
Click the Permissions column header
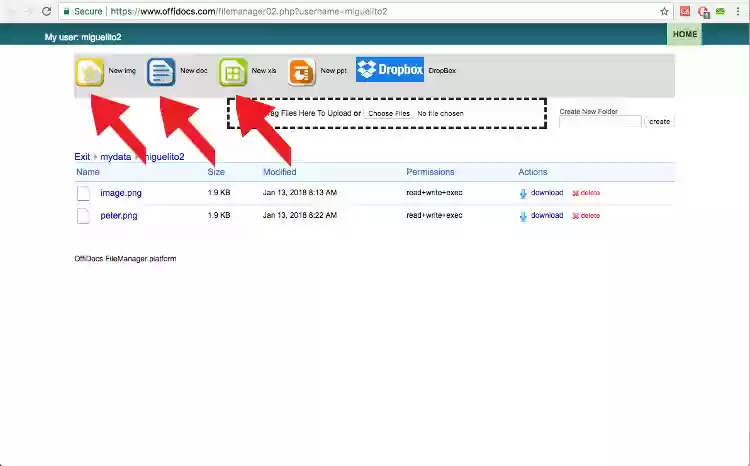tap(430, 172)
